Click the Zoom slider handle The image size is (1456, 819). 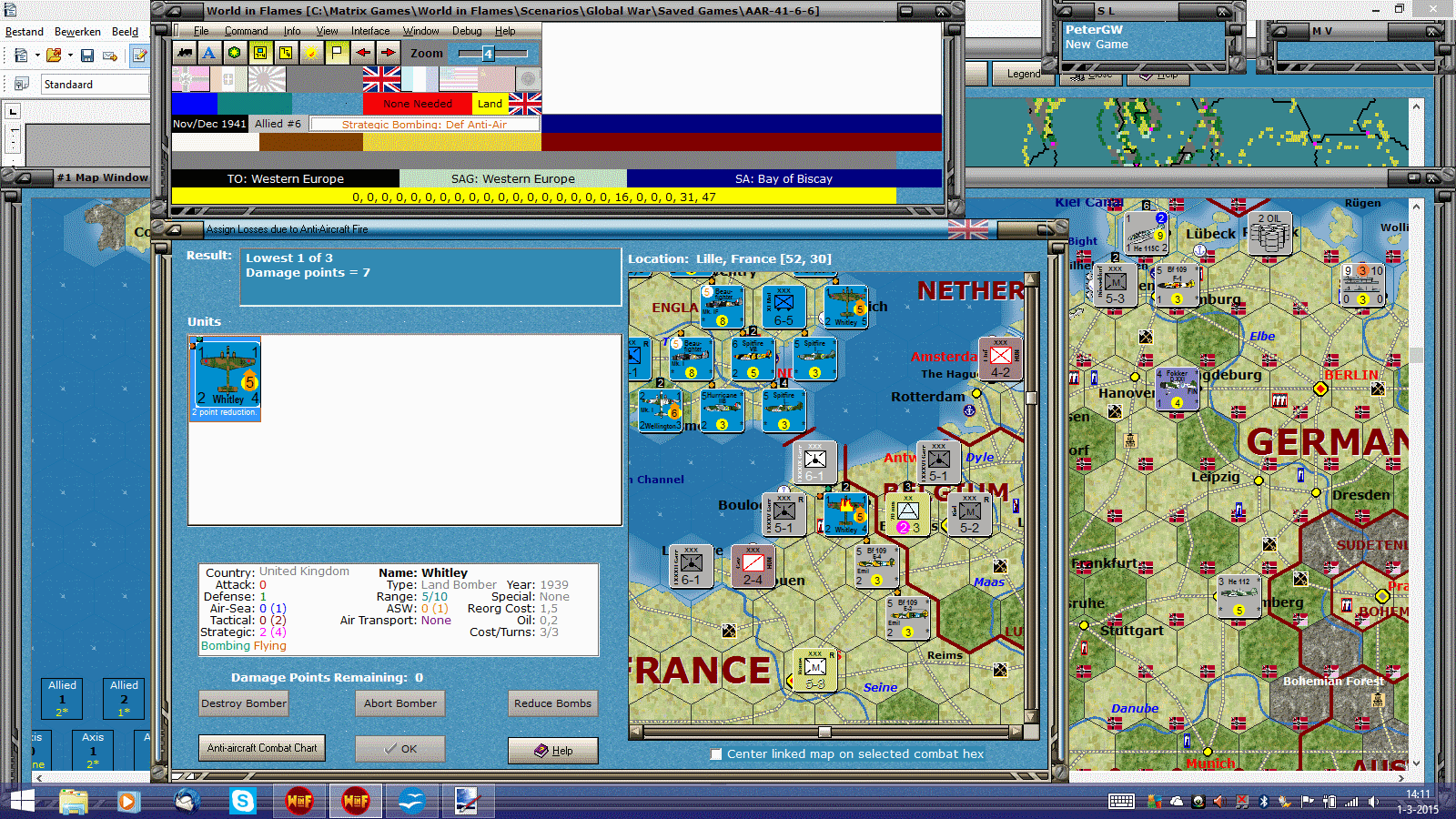pyautogui.click(x=488, y=54)
